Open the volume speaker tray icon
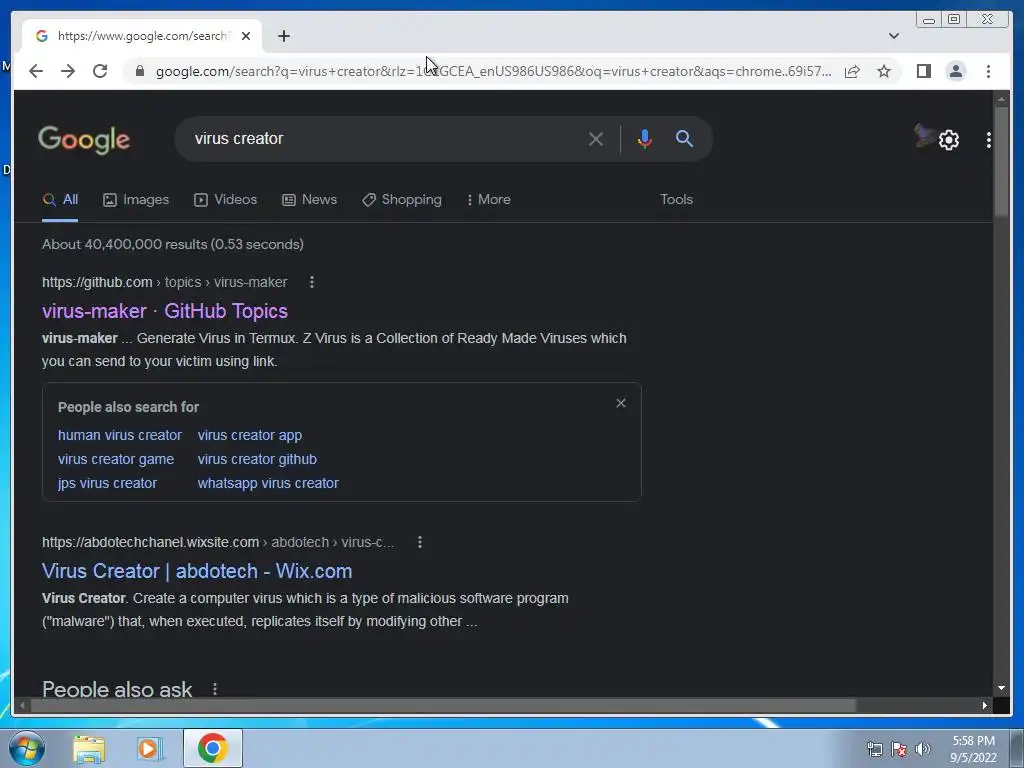The height and width of the screenshot is (768, 1024). point(922,749)
